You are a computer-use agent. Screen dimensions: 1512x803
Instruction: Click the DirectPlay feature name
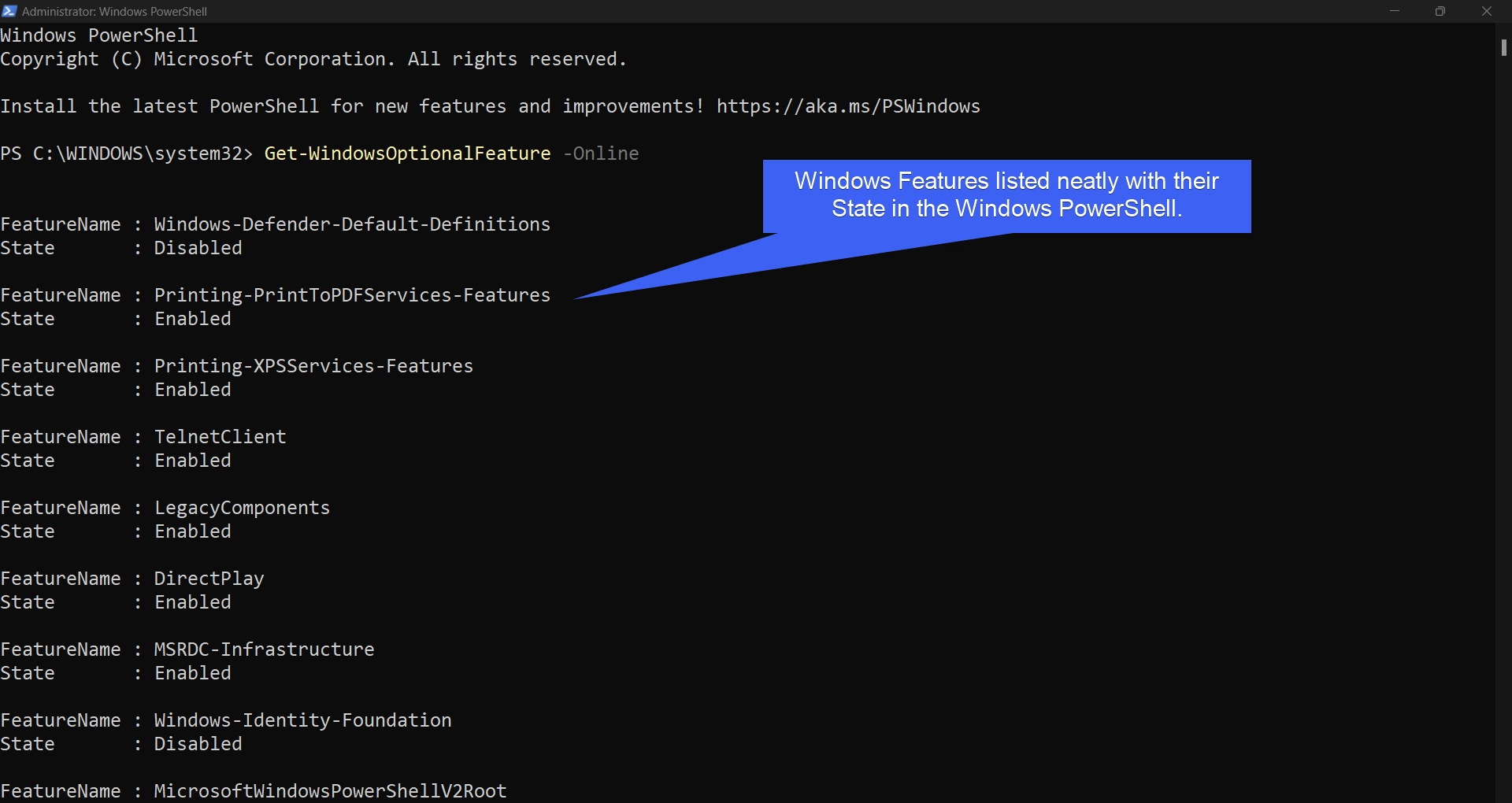point(209,579)
